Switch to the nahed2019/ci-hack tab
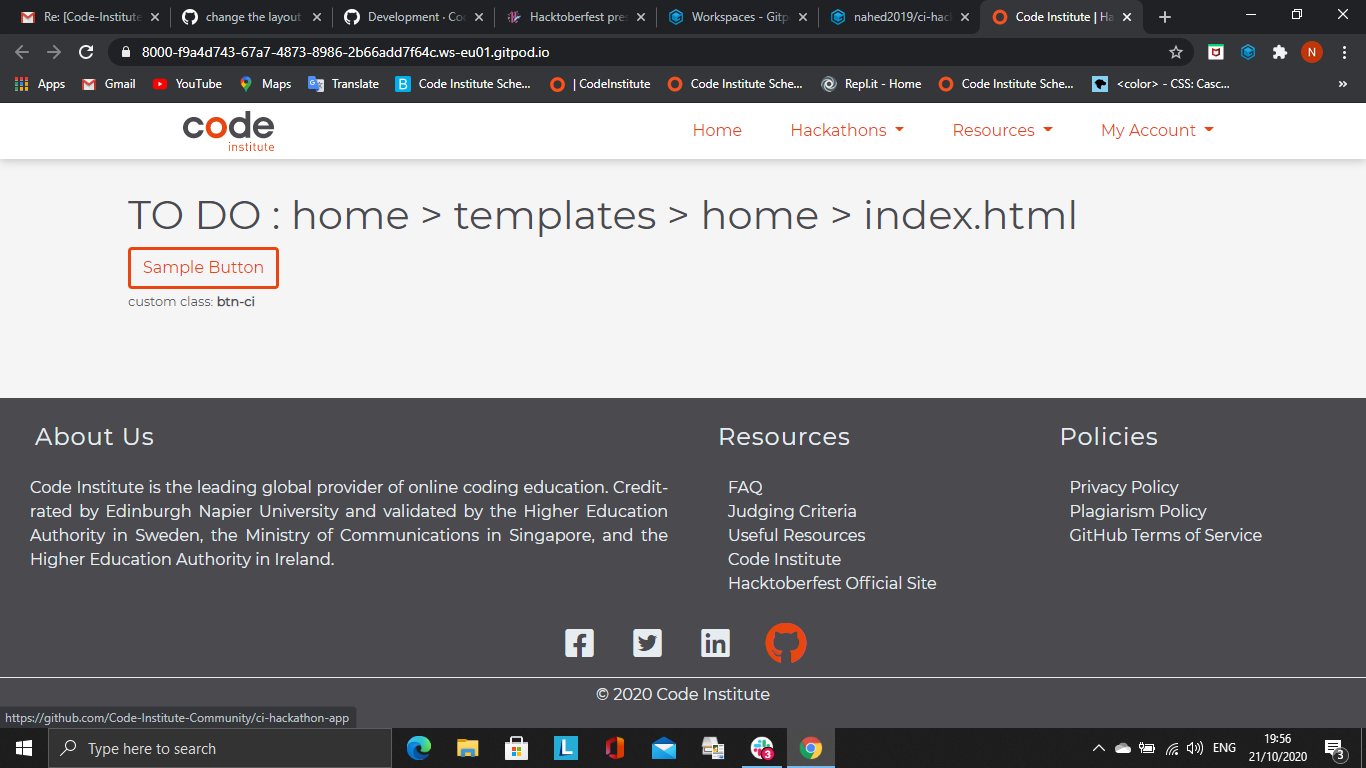This screenshot has width=1366, height=768. [899, 17]
